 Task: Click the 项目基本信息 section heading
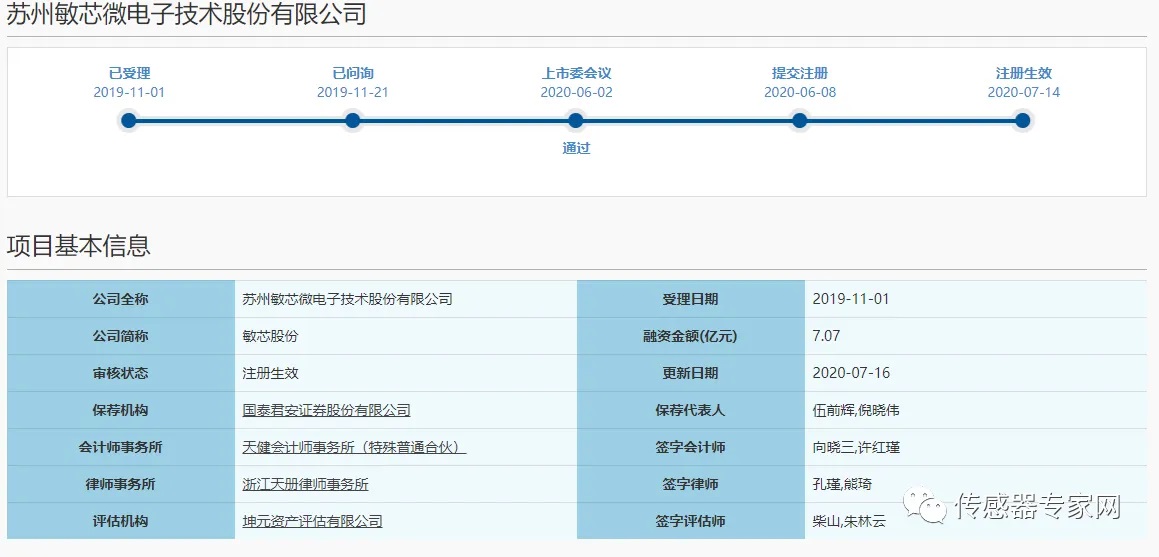pos(79,246)
